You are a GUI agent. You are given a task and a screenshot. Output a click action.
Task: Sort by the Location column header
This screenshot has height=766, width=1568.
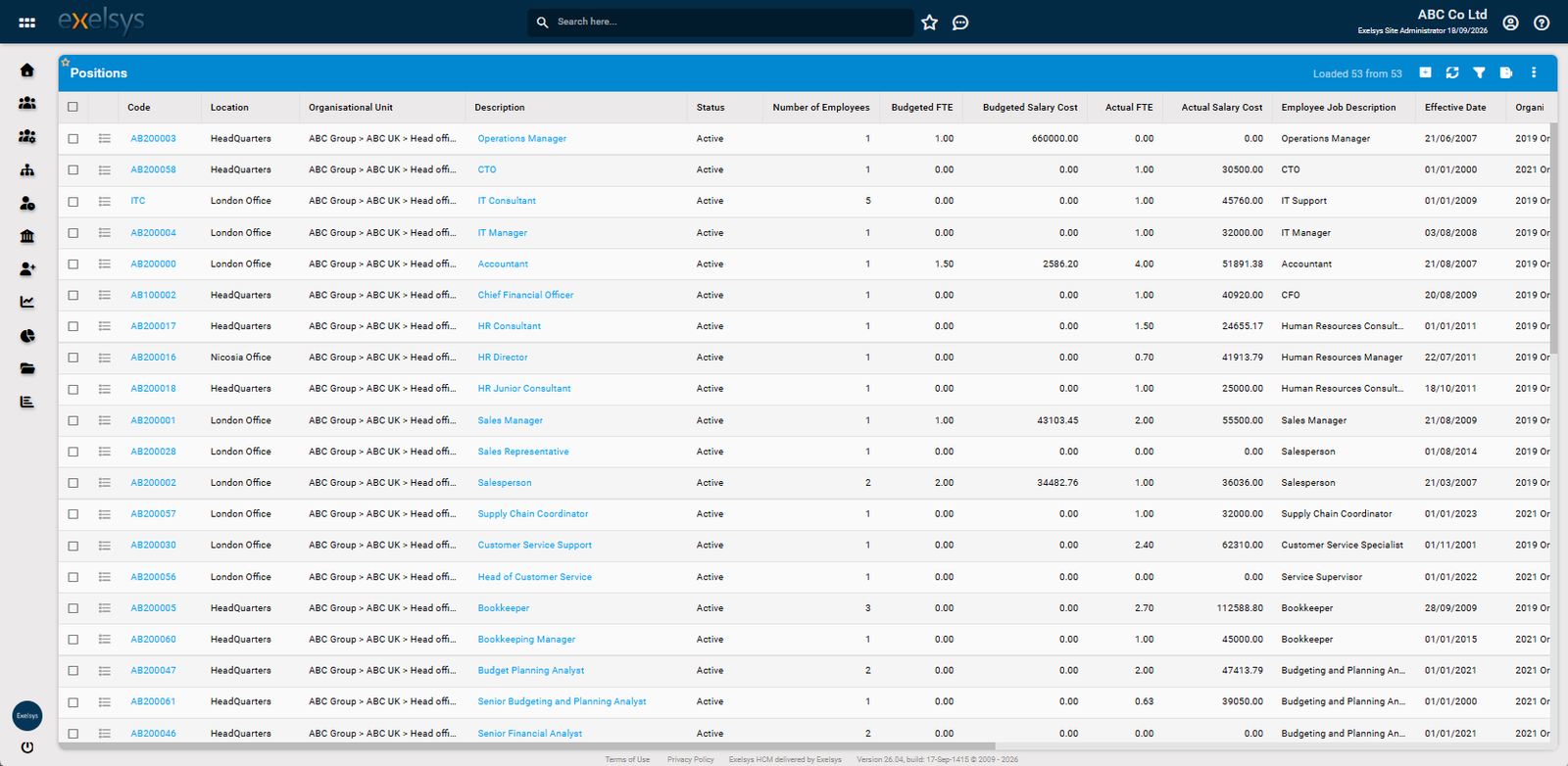click(229, 108)
